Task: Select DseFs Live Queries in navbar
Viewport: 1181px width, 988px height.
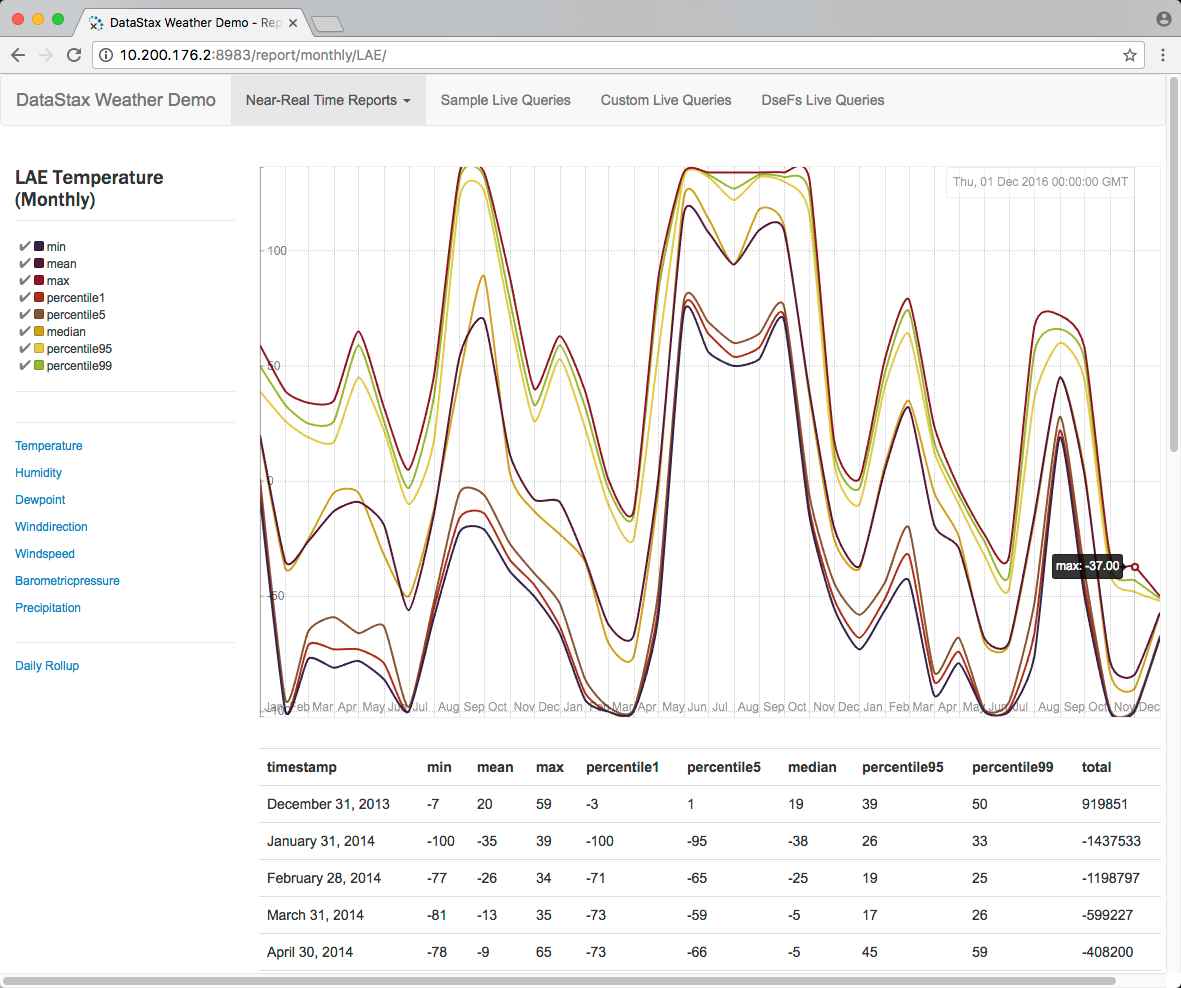Action: [x=822, y=100]
